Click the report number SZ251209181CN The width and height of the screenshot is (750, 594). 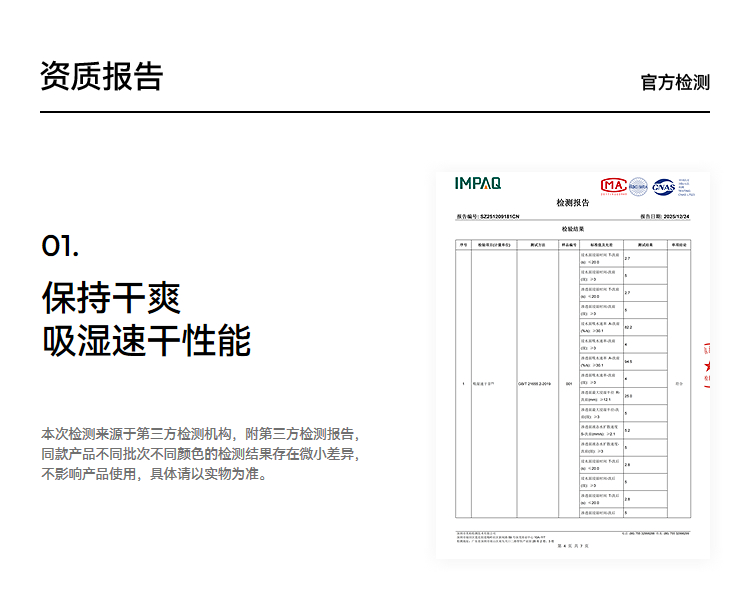(499, 217)
